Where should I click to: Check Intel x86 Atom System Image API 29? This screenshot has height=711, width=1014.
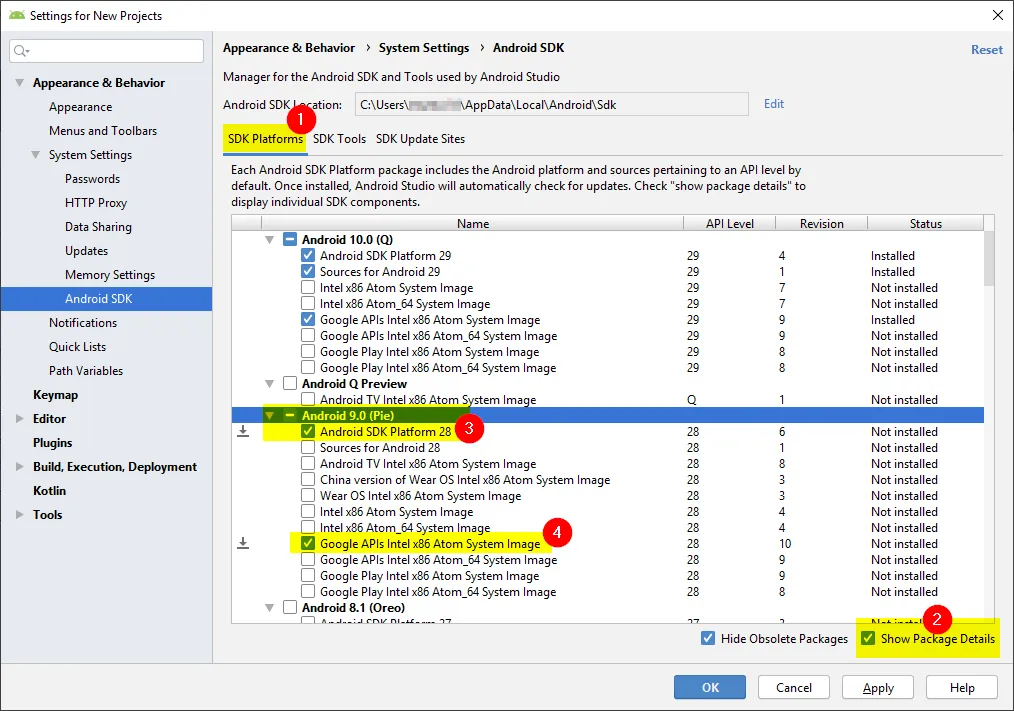click(x=308, y=287)
